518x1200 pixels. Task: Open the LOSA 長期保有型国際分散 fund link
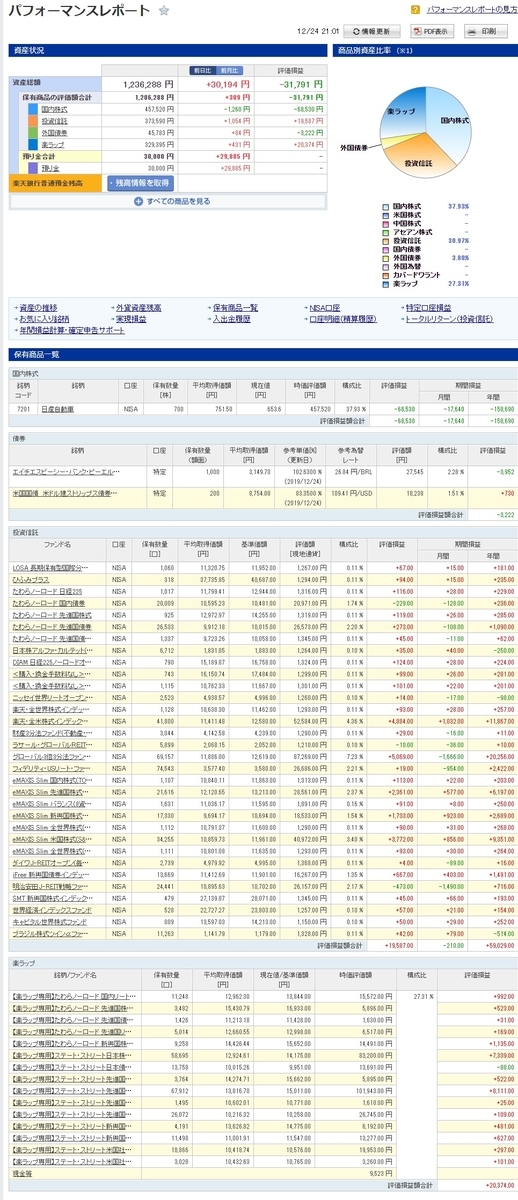(51, 567)
